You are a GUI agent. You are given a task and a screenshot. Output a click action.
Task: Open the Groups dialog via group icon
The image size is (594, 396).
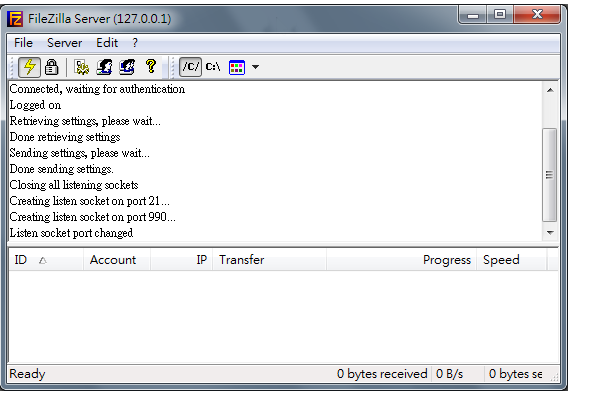coord(127,67)
